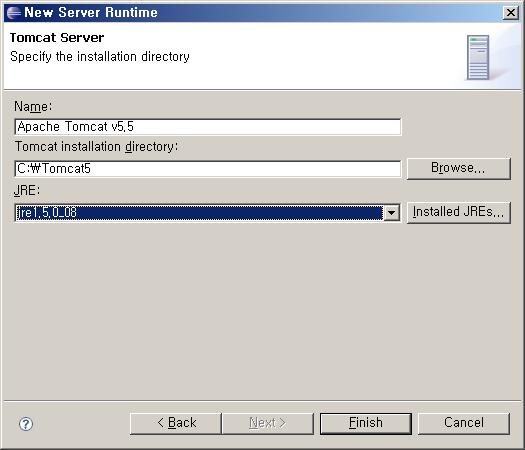
Task: Browse for the Tomcat installation directory
Action: click(x=458, y=168)
